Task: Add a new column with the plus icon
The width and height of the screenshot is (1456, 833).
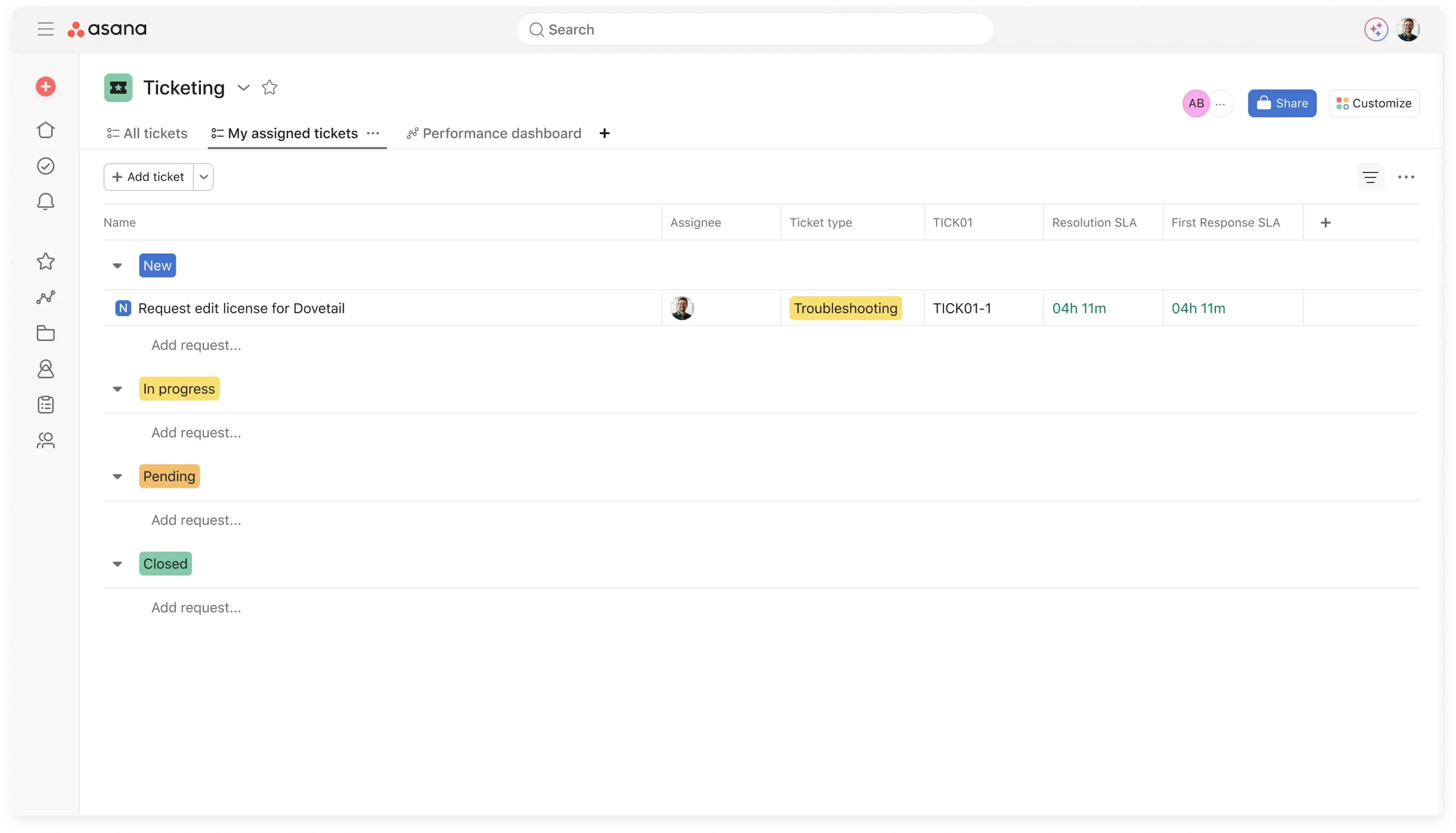Action: coord(1326,222)
